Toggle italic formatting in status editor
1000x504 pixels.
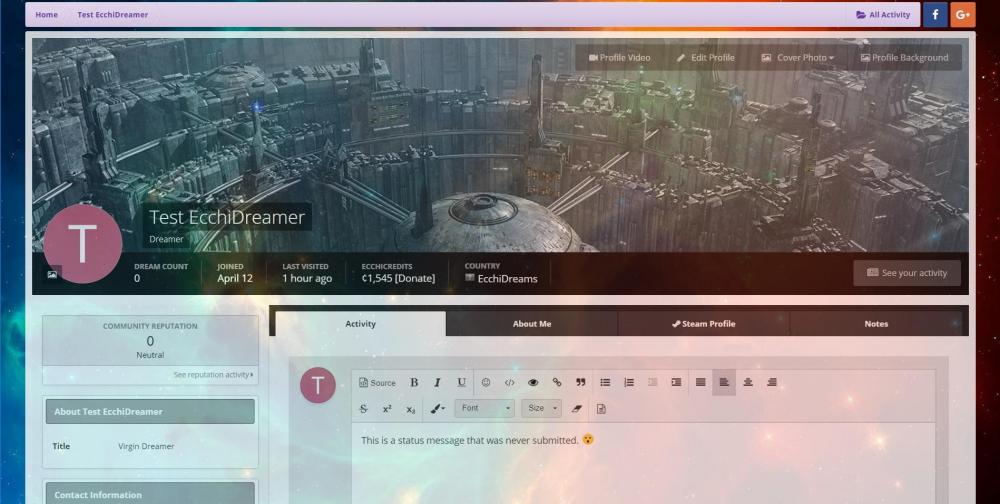[x=438, y=383]
